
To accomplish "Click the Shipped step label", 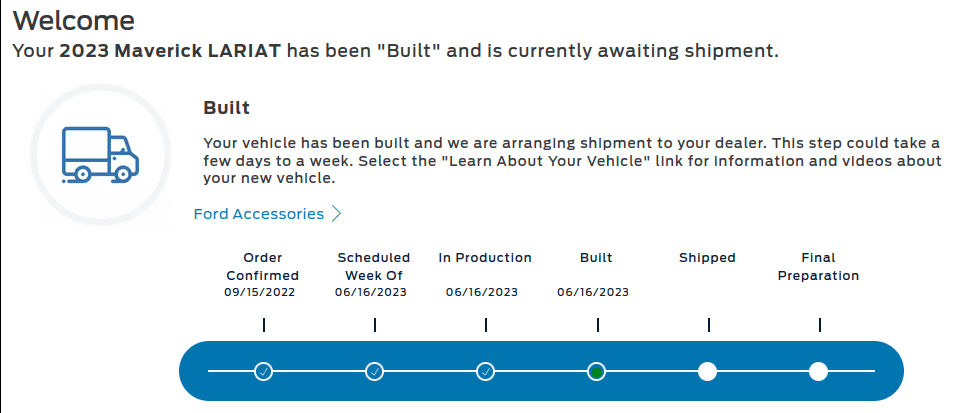I will tap(707, 258).
